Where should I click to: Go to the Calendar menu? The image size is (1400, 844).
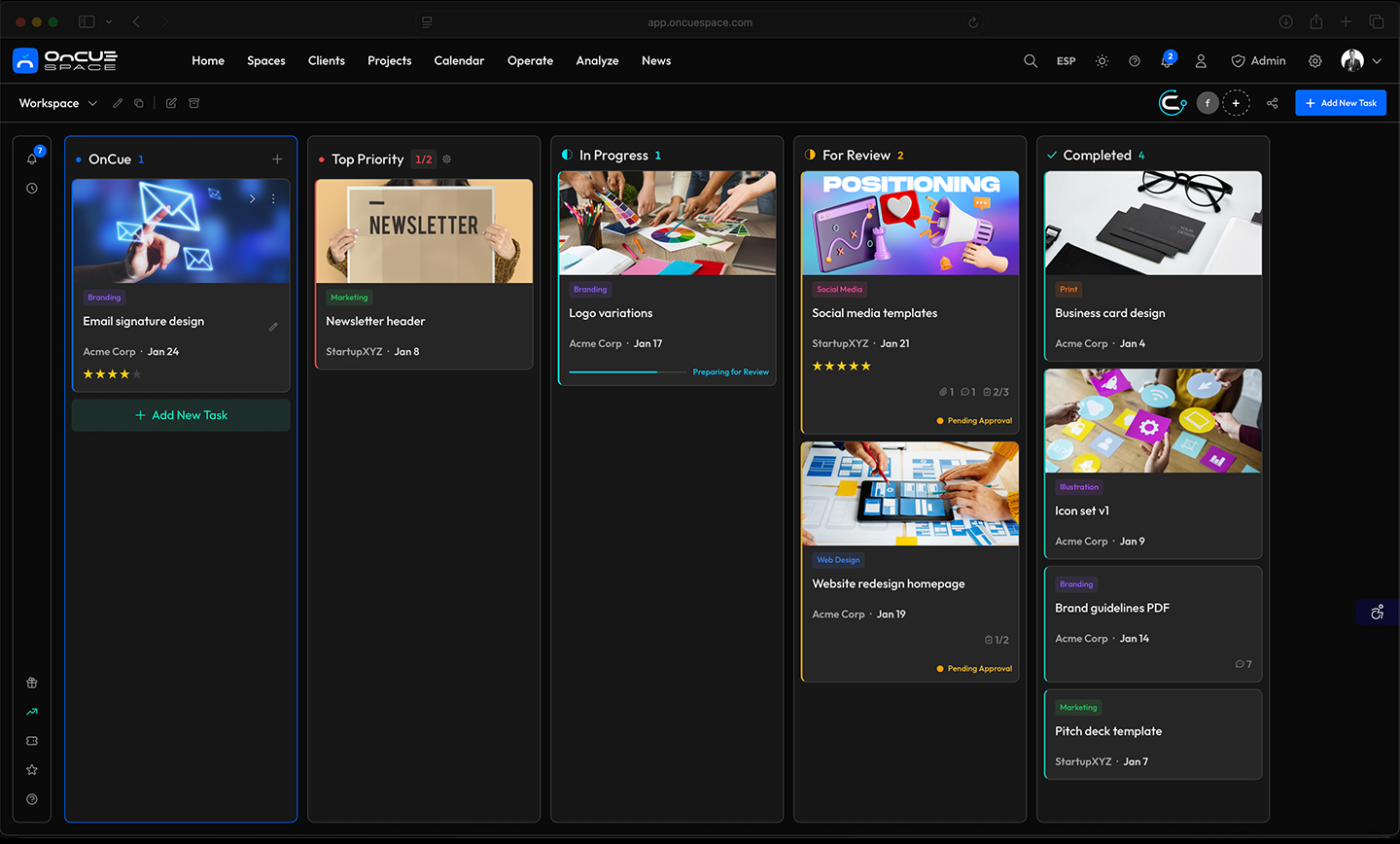pyautogui.click(x=459, y=61)
